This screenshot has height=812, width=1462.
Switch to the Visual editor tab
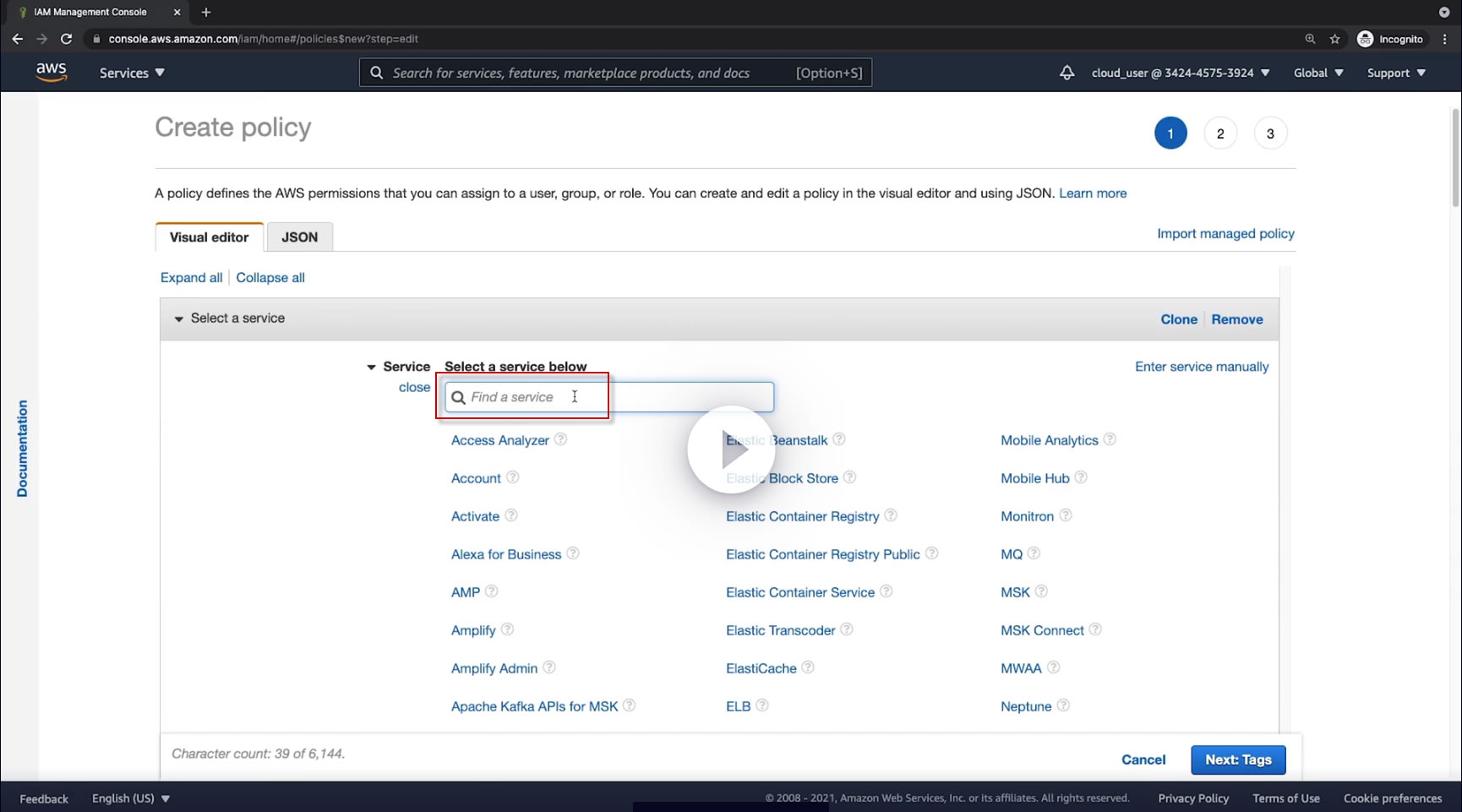tap(210, 237)
